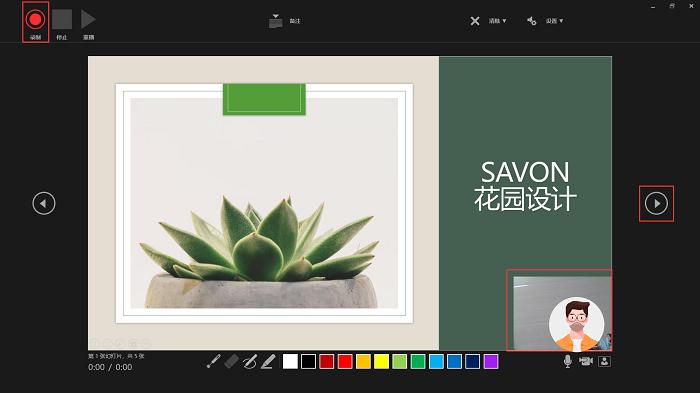Pick the medium blue ink color
Screen dimensions: 700x393
tap(454, 361)
